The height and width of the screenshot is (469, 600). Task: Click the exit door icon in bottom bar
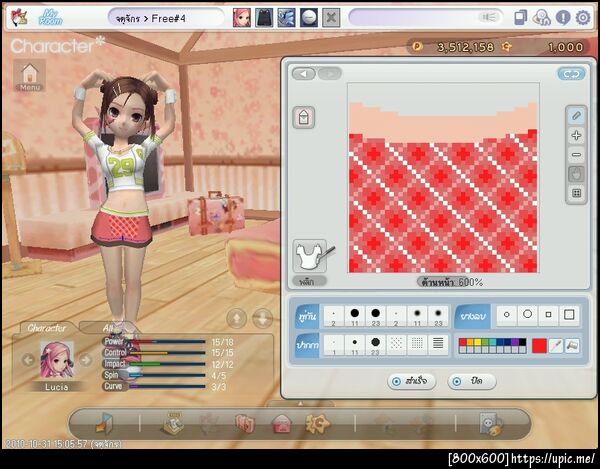(x=104, y=424)
